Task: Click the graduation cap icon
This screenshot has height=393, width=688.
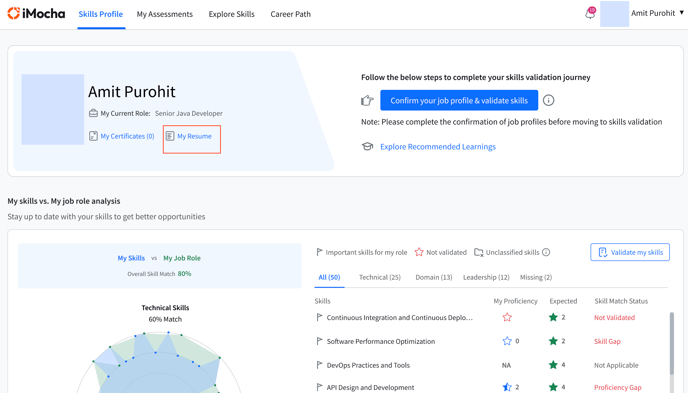Action: click(x=367, y=146)
